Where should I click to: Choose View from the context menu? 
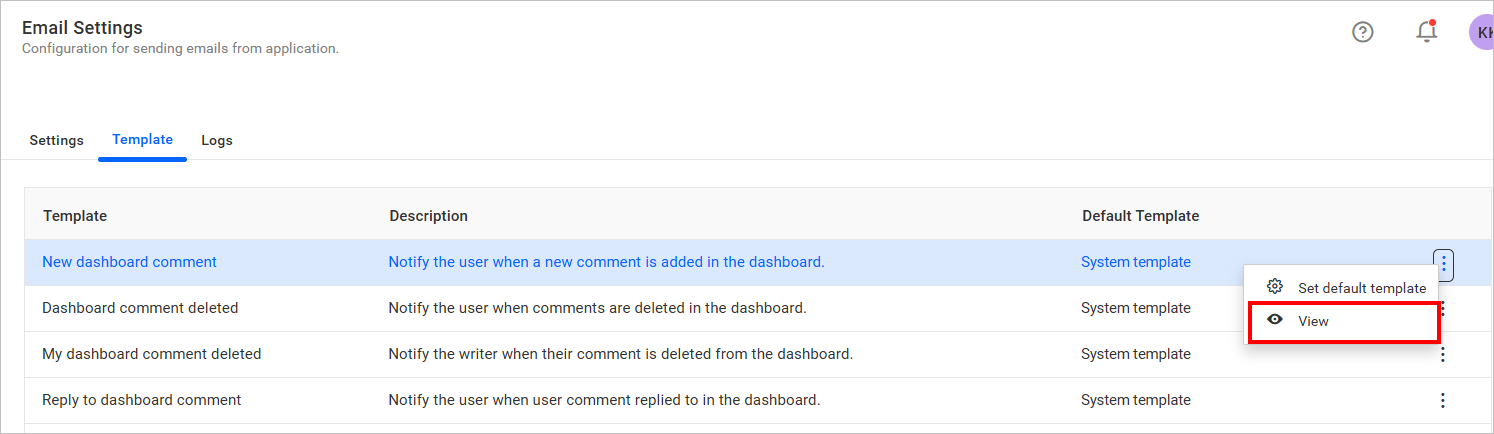(x=1313, y=322)
